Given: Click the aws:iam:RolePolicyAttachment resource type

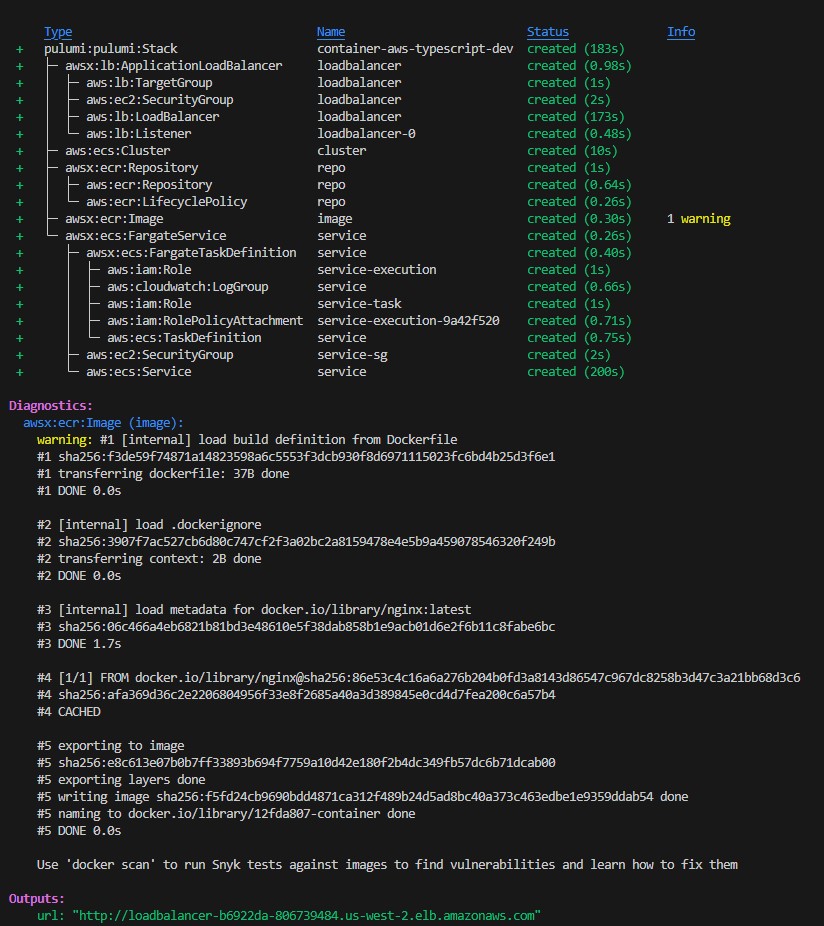Looking at the screenshot, I should point(205,321).
